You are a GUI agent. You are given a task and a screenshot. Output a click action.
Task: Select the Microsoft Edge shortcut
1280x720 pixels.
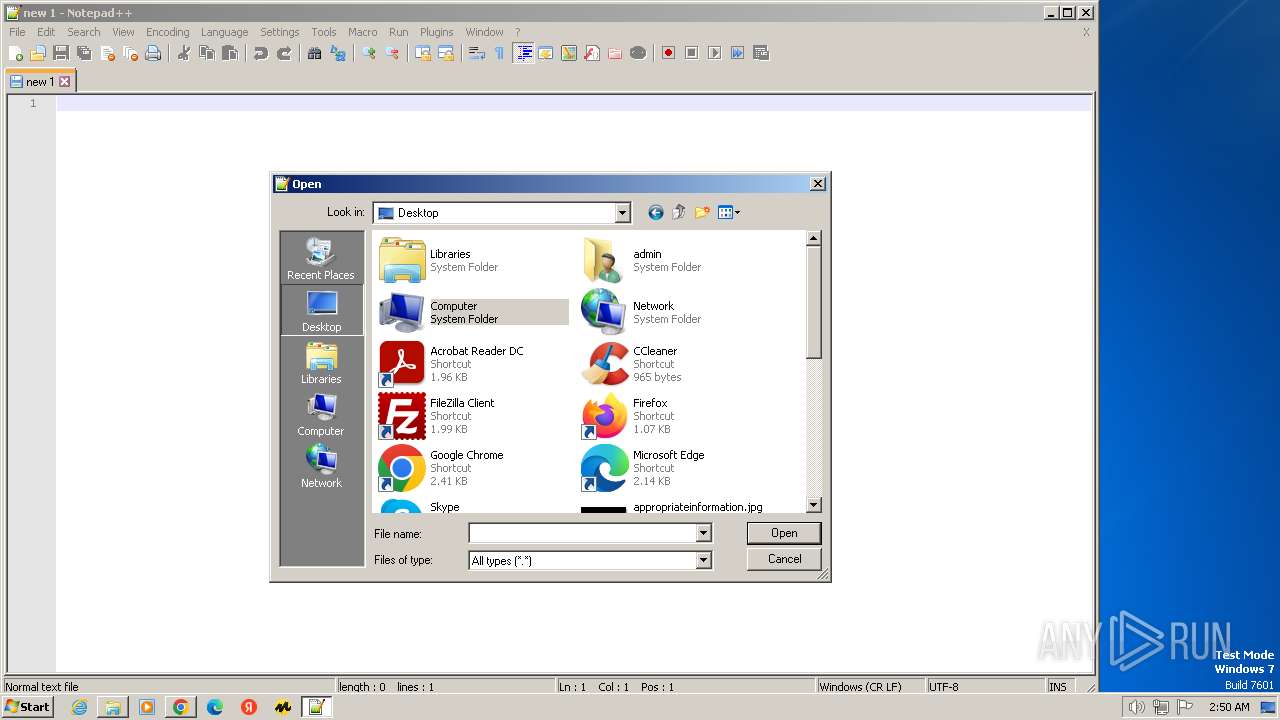(675, 468)
